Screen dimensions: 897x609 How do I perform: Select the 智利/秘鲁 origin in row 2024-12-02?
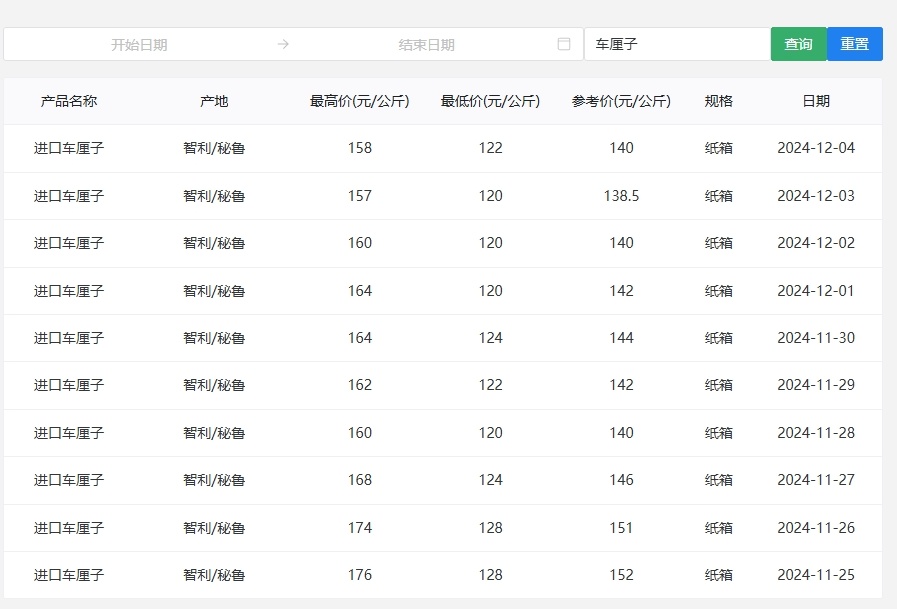click(x=214, y=243)
